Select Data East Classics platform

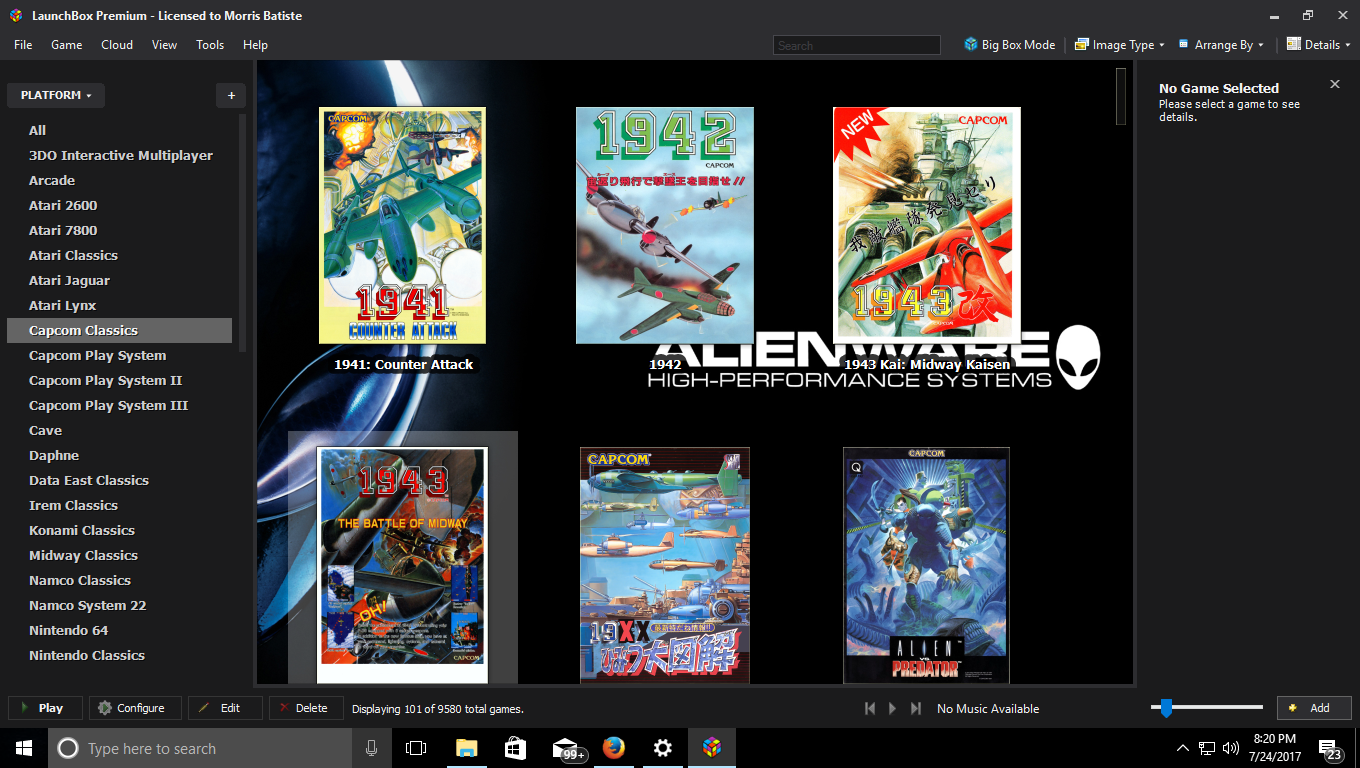click(x=119, y=480)
